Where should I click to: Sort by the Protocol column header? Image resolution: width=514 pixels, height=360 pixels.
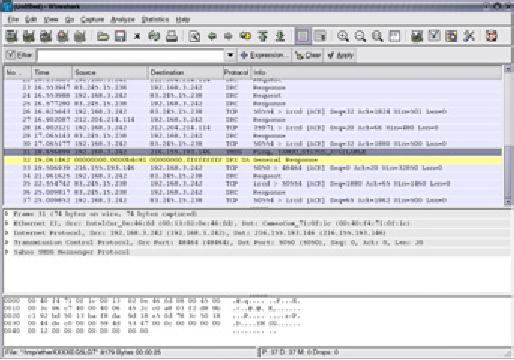click(236, 72)
